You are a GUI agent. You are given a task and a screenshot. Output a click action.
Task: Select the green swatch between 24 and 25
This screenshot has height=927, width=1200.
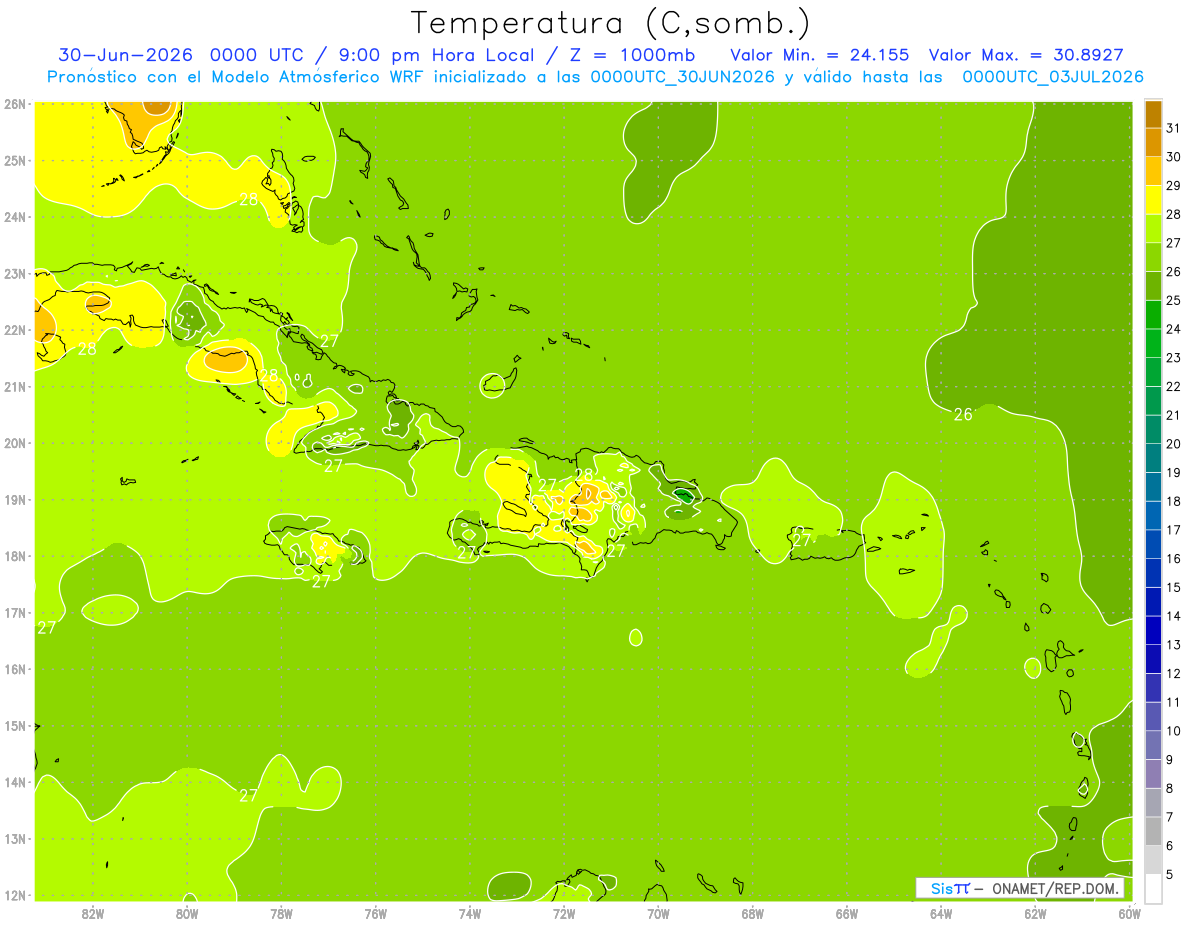coord(1153,315)
